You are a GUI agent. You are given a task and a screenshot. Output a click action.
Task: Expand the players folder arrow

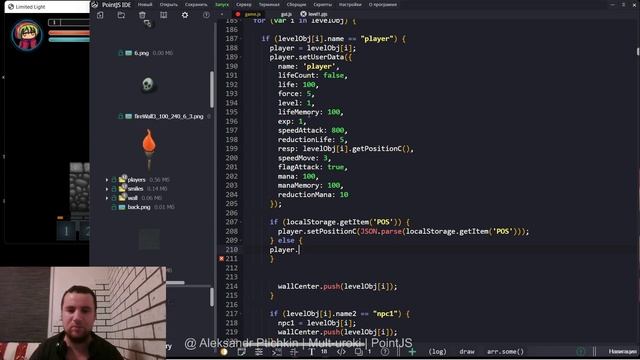[107, 180]
